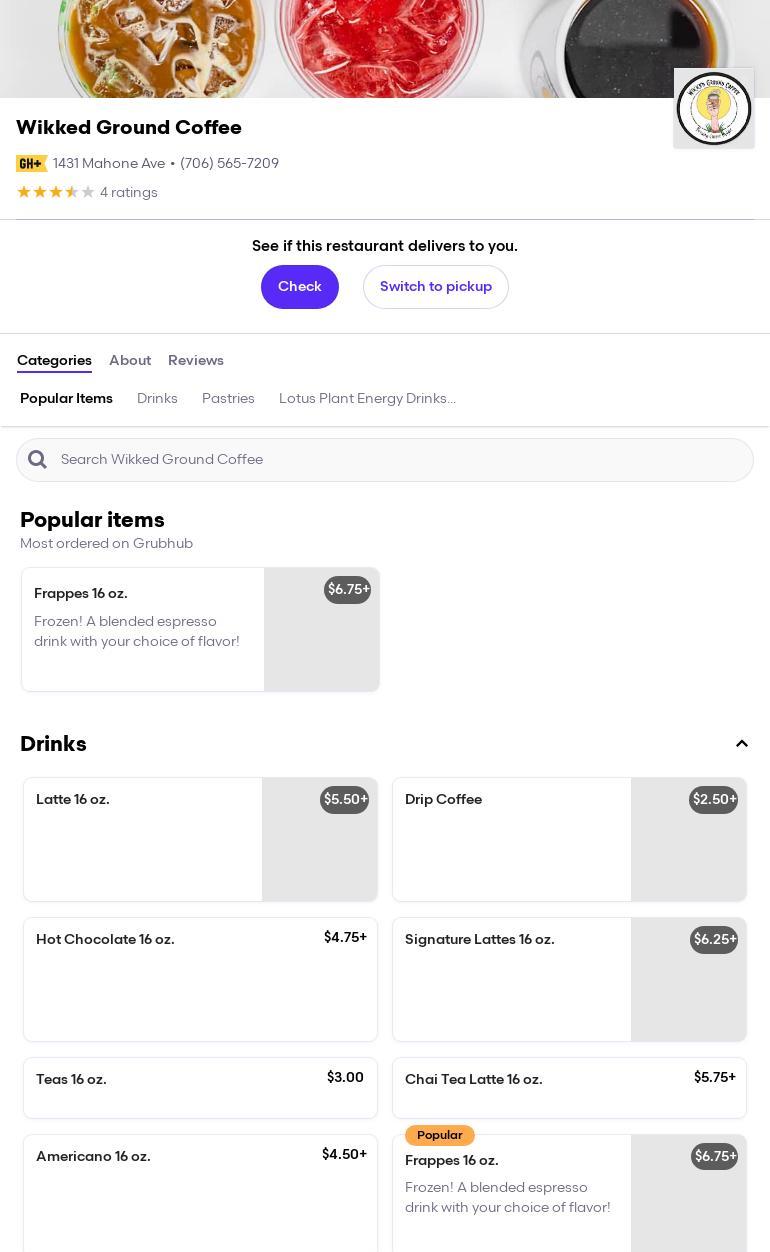Viewport: 770px width, 1252px height.
Task: Jump to Lotus Plant Energy Drinks category
Action: [x=367, y=399]
